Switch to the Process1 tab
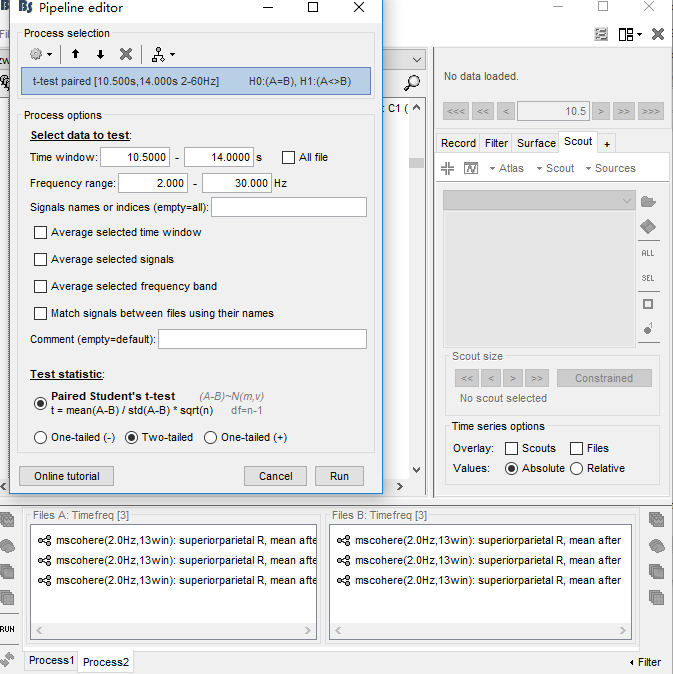Viewport: 673px width, 674px height. 52,660
